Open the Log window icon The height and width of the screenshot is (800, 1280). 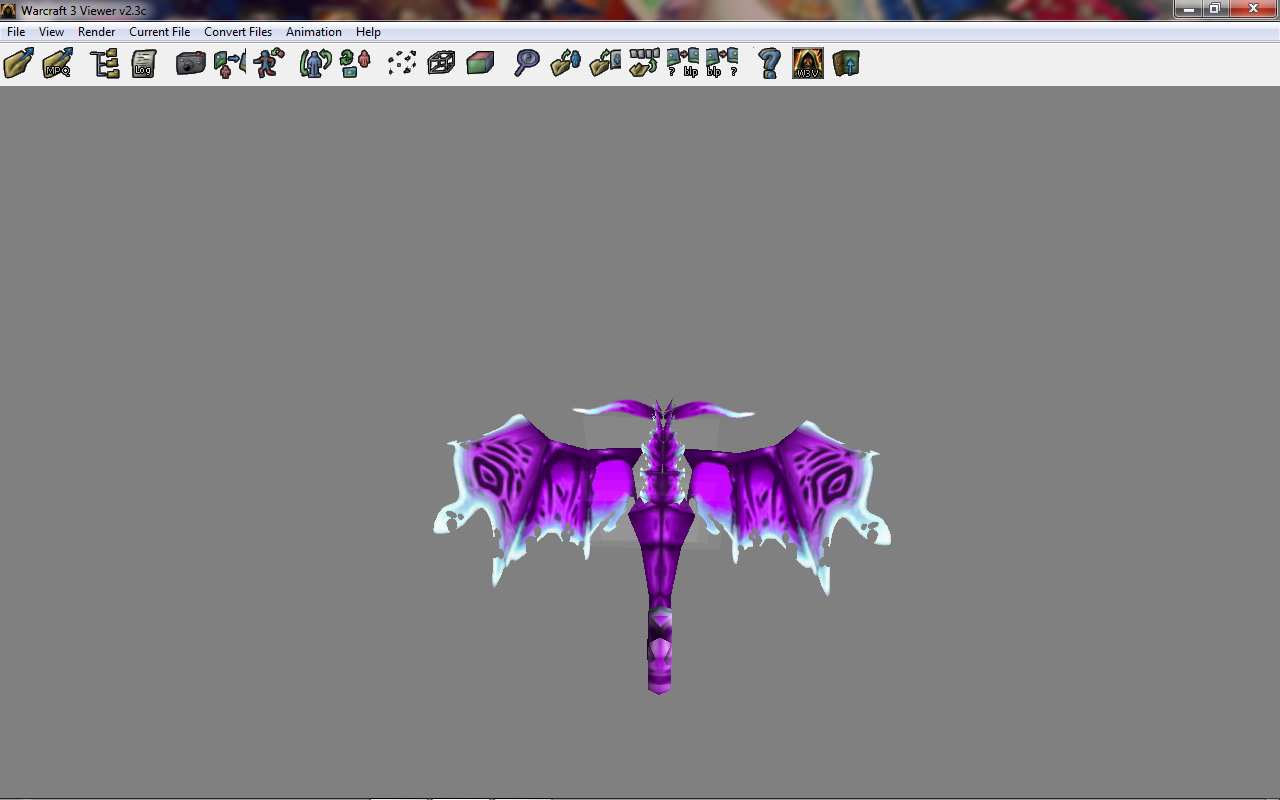point(144,64)
